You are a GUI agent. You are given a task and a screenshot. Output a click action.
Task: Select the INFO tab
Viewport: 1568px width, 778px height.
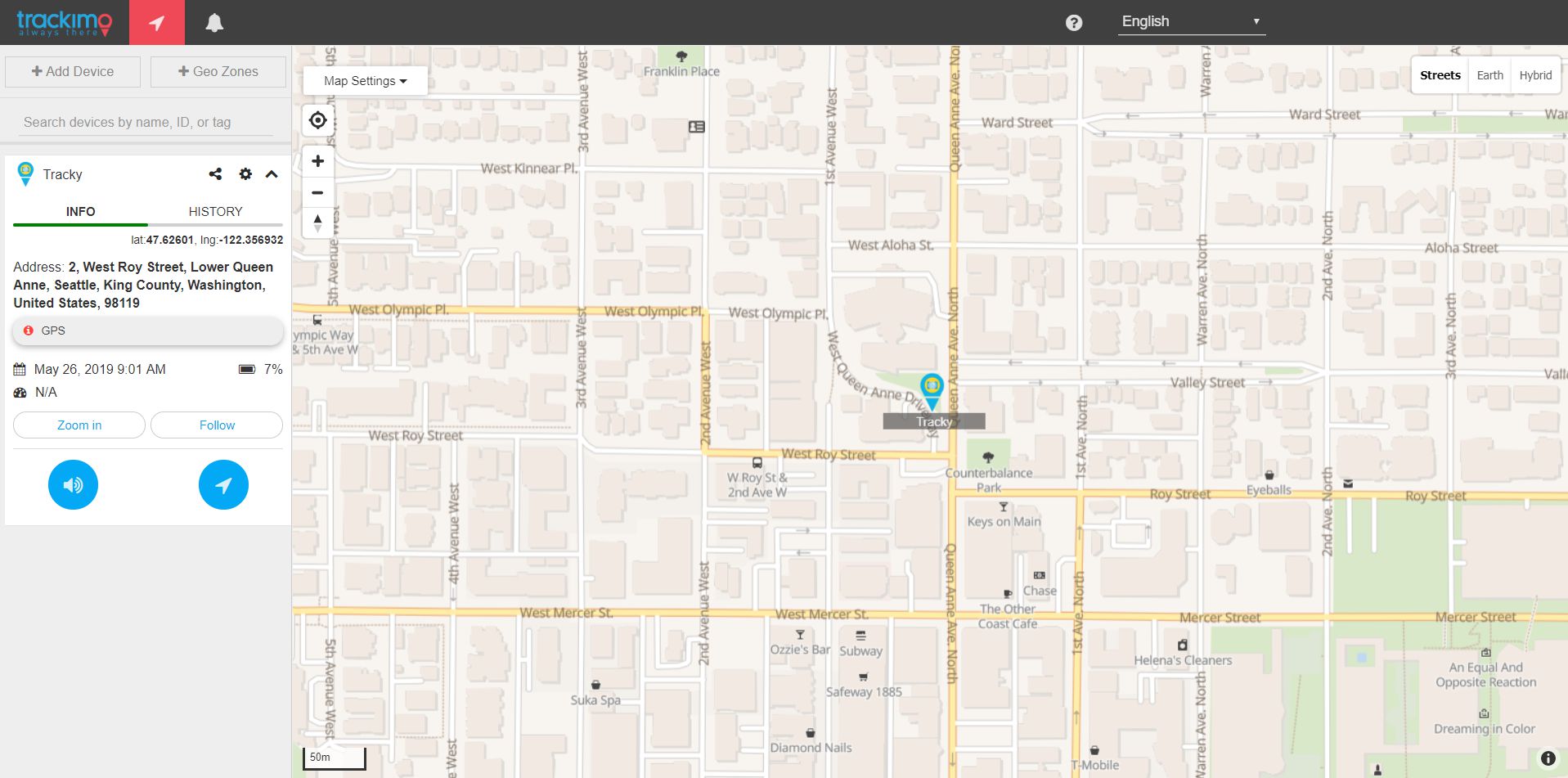(79, 211)
